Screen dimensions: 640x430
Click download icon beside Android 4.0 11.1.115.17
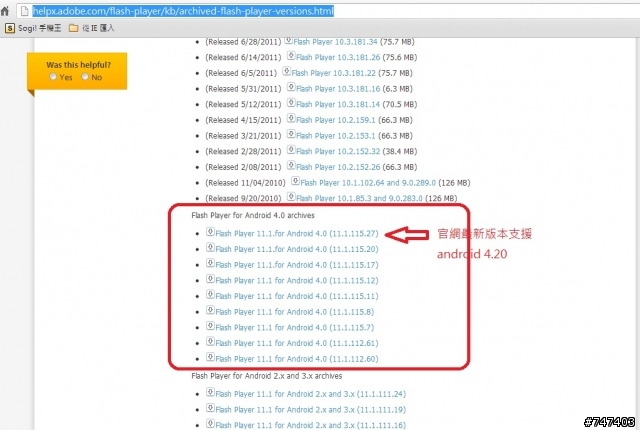coord(210,263)
